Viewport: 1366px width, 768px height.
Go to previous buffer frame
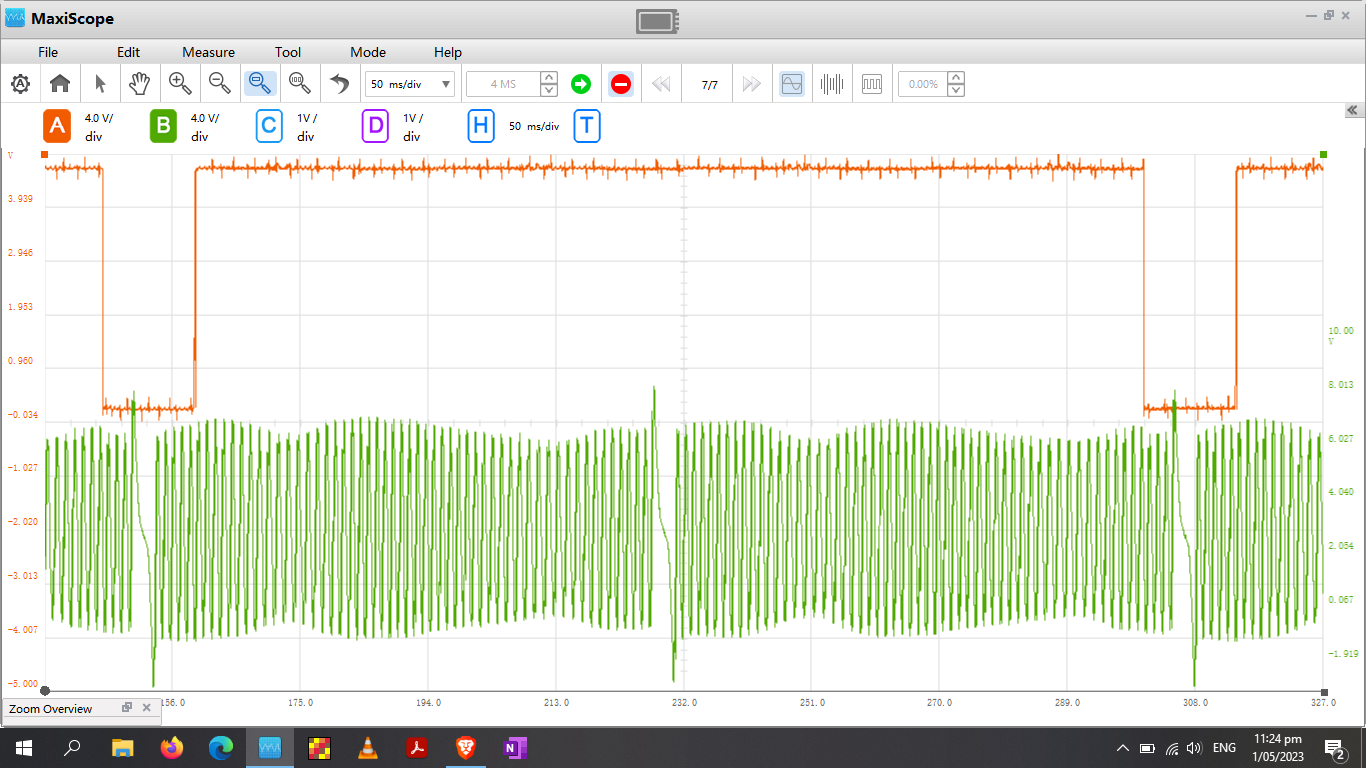pos(661,84)
